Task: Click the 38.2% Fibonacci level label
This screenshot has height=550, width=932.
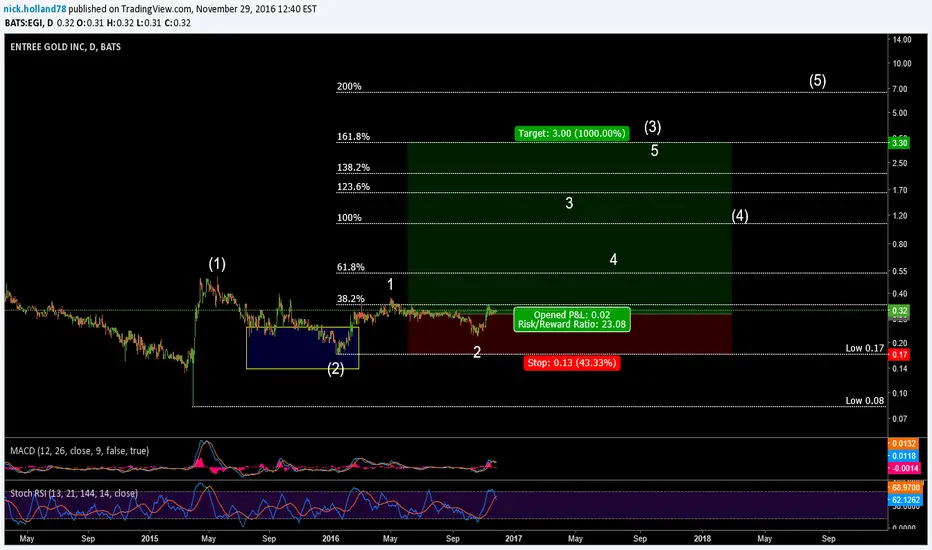Action: (351, 299)
